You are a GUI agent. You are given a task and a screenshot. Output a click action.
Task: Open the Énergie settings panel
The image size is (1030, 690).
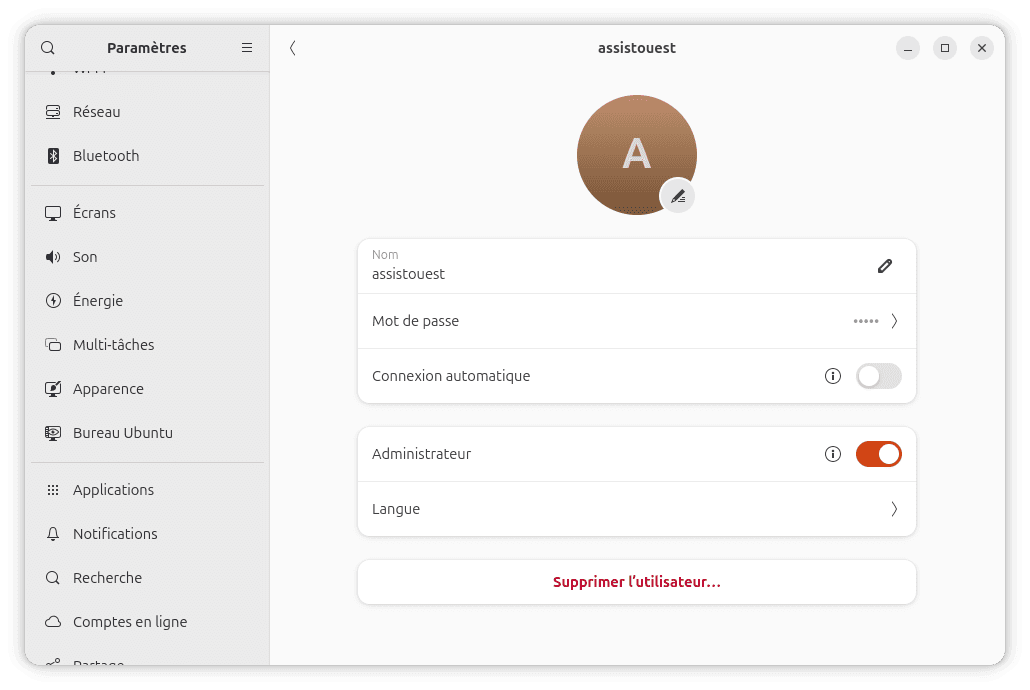click(147, 301)
